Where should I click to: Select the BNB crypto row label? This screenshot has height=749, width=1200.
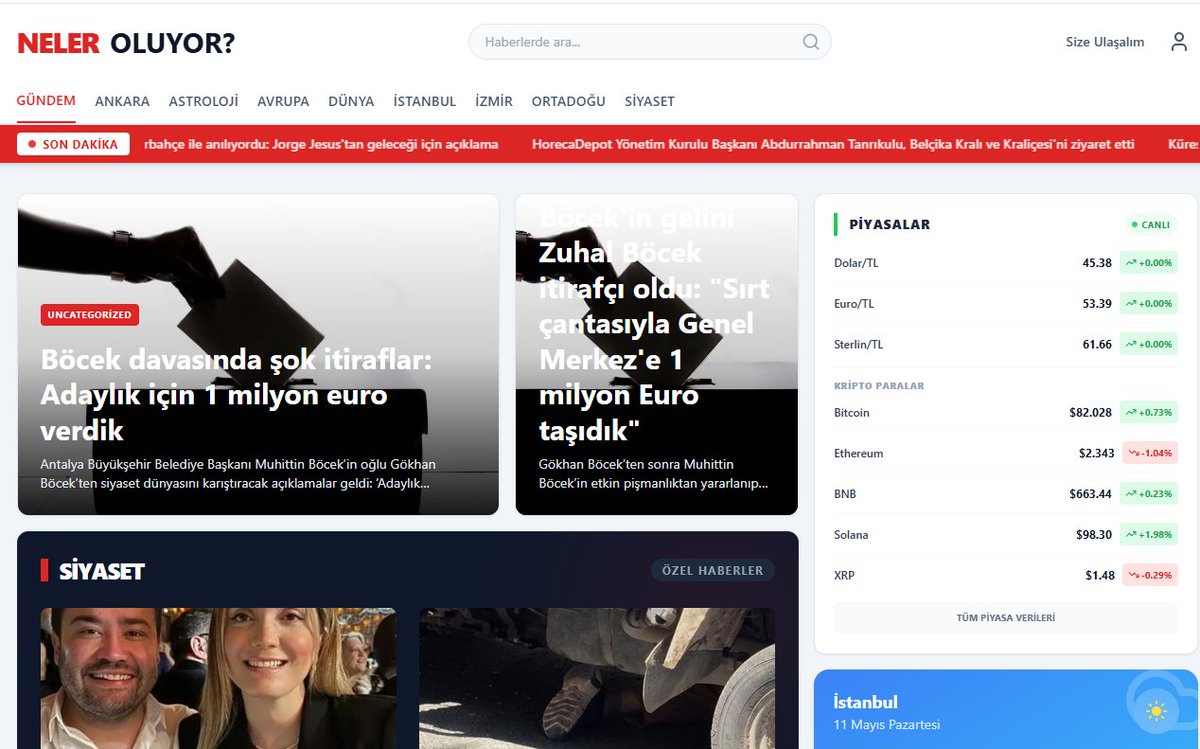pyautogui.click(x=845, y=494)
